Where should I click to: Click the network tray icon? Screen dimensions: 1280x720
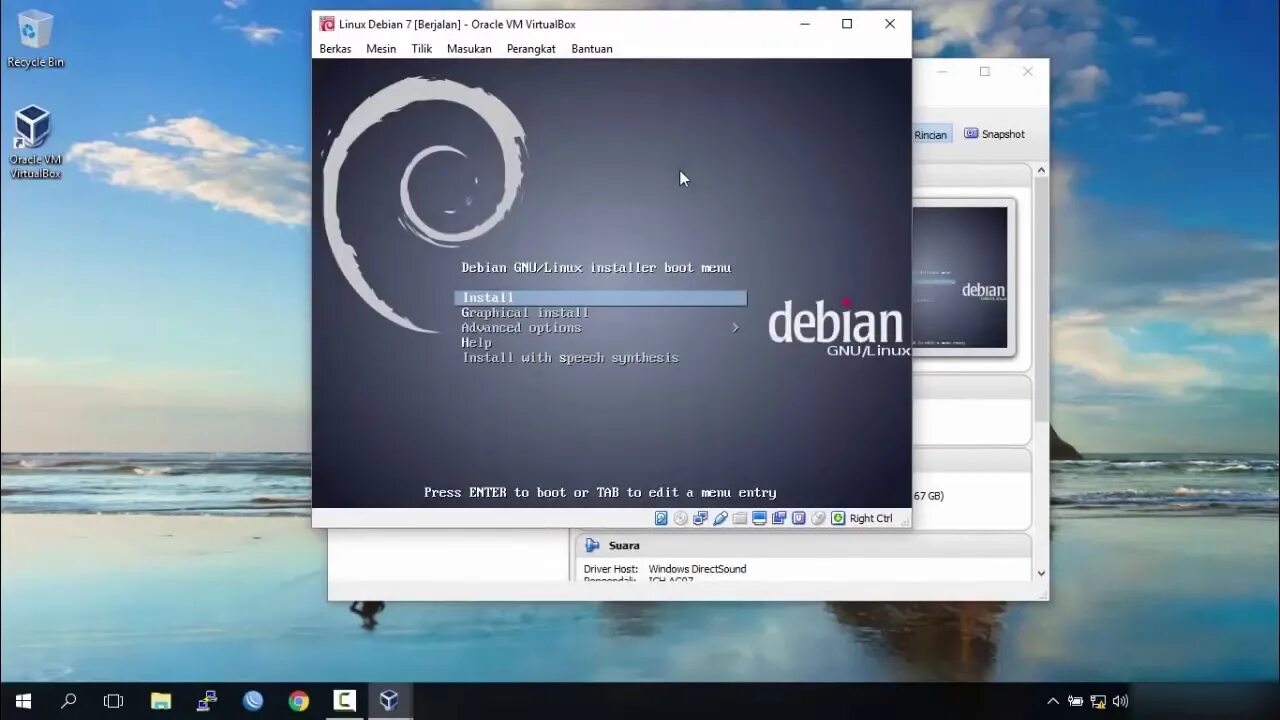click(x=1098, y=702)
